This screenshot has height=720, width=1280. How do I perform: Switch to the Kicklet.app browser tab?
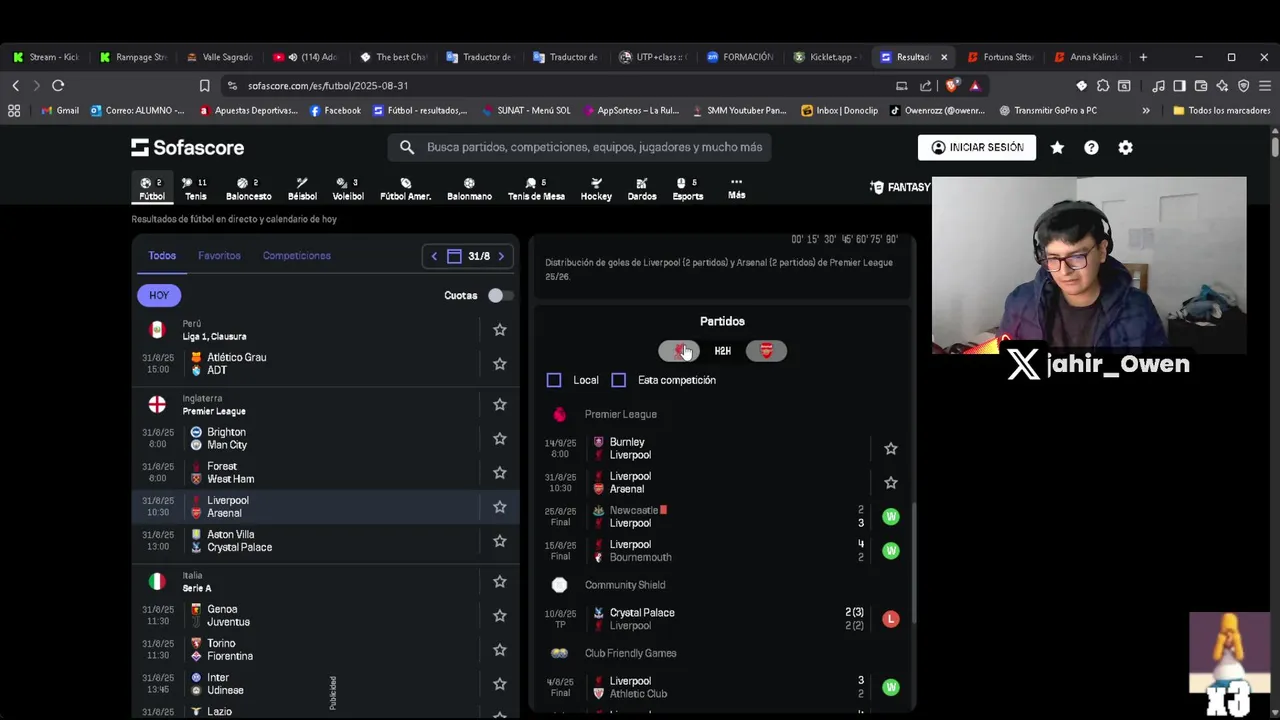click(826, 57)
